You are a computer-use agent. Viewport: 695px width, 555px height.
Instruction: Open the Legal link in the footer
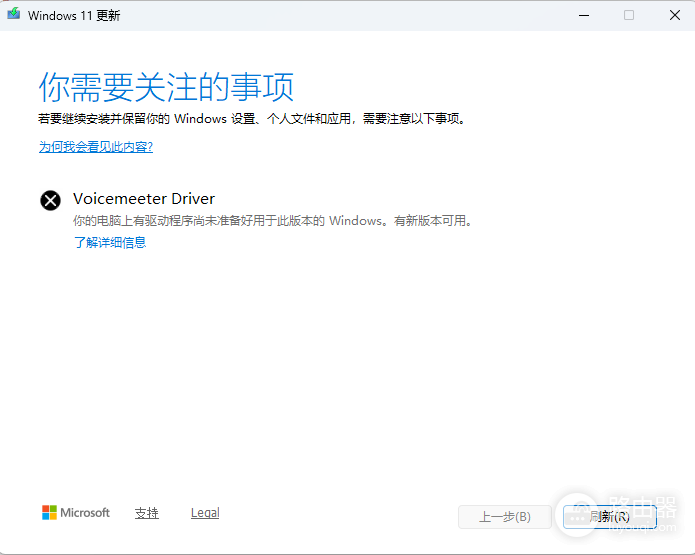[205, 513]
